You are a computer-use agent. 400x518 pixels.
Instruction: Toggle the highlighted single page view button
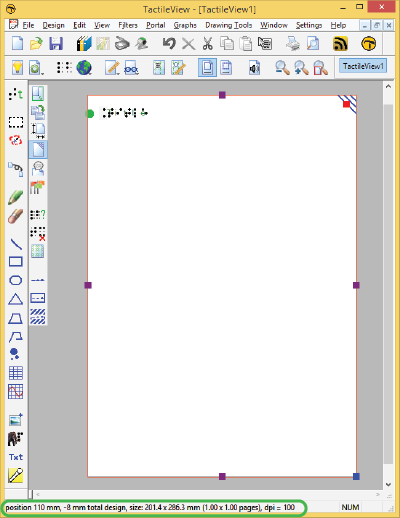coord(207,68)
